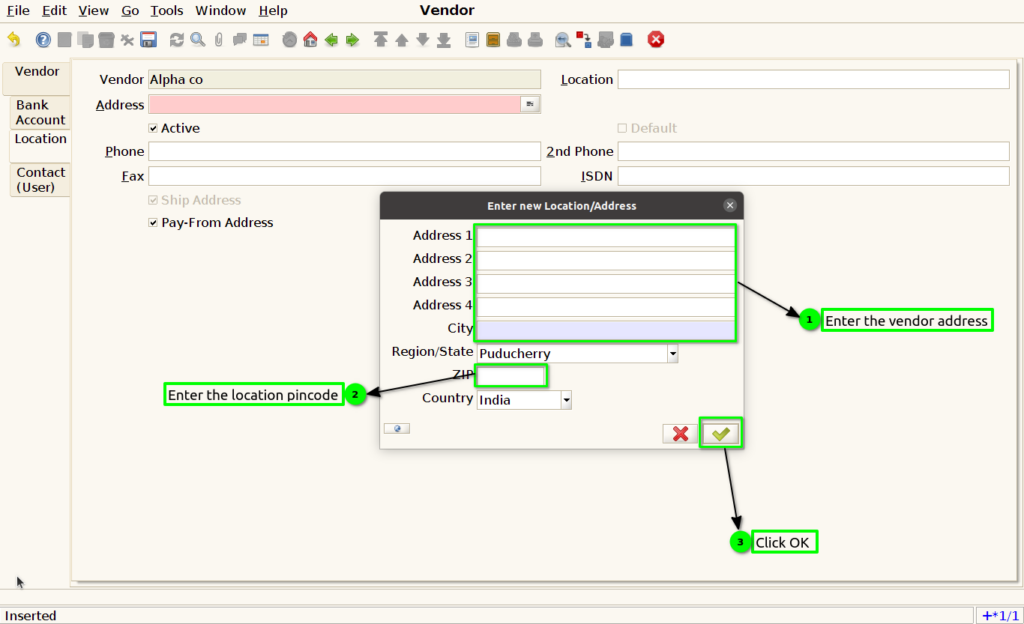Open the Tools menu

[167, 10]
